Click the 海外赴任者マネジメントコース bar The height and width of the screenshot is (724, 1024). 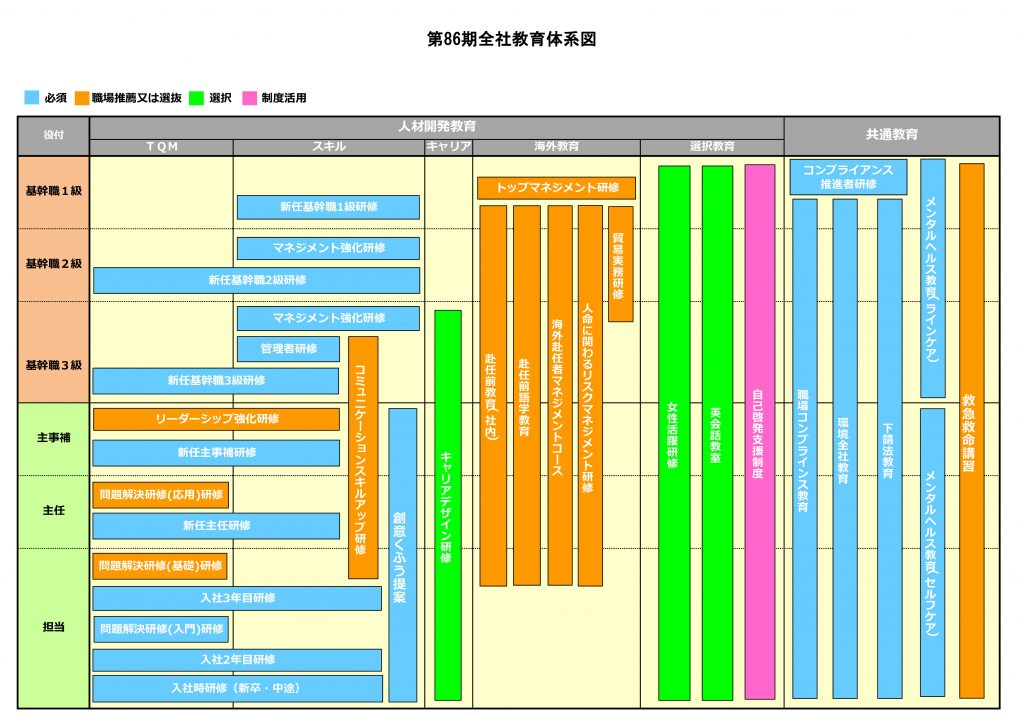[560, 396]
